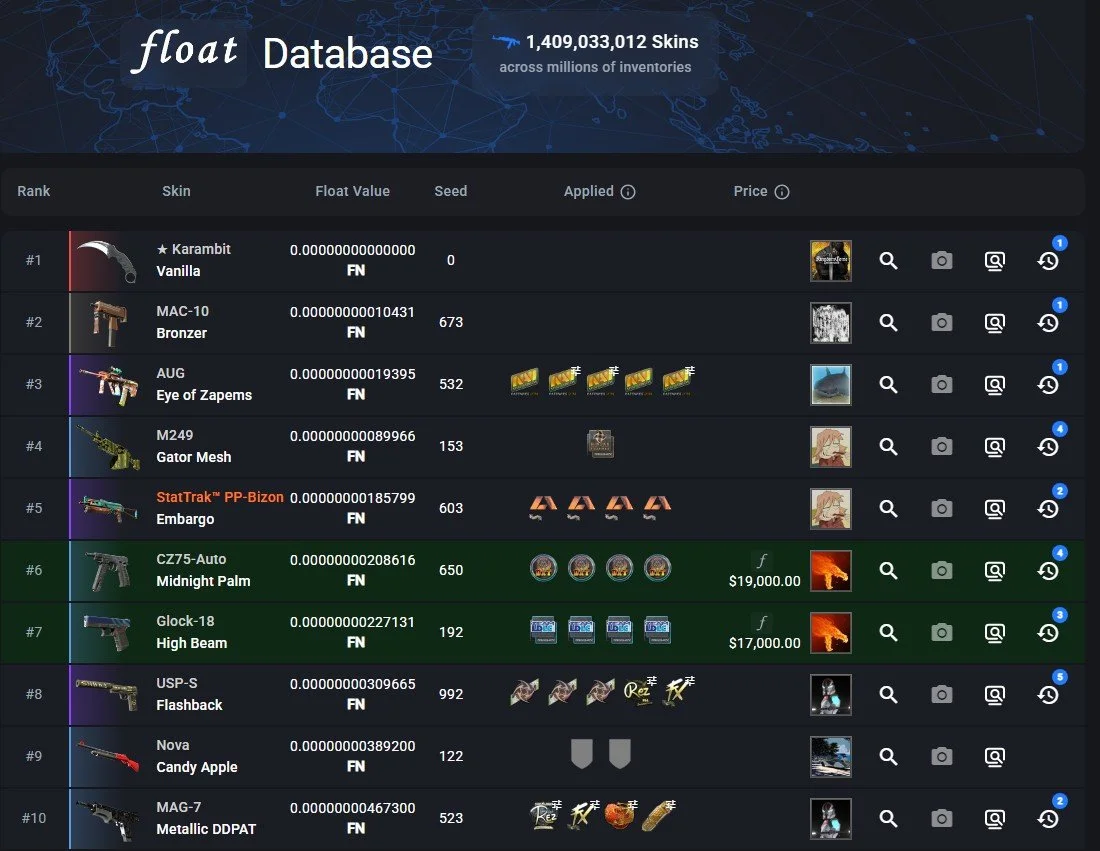Click the magnifier on USP-S Flashback row

tap(888, 695)
